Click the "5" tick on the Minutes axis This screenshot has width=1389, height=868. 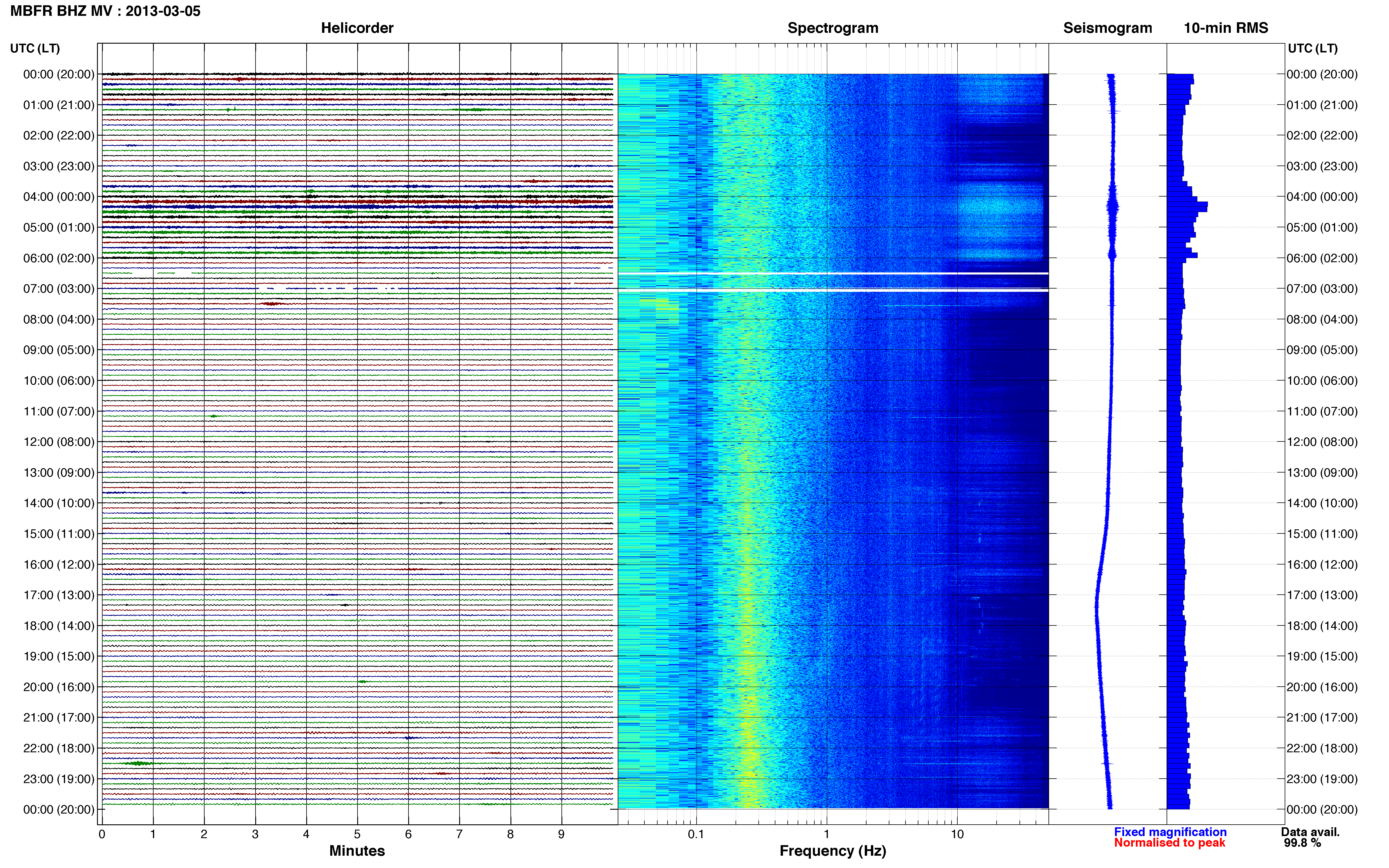click(357, 834)
